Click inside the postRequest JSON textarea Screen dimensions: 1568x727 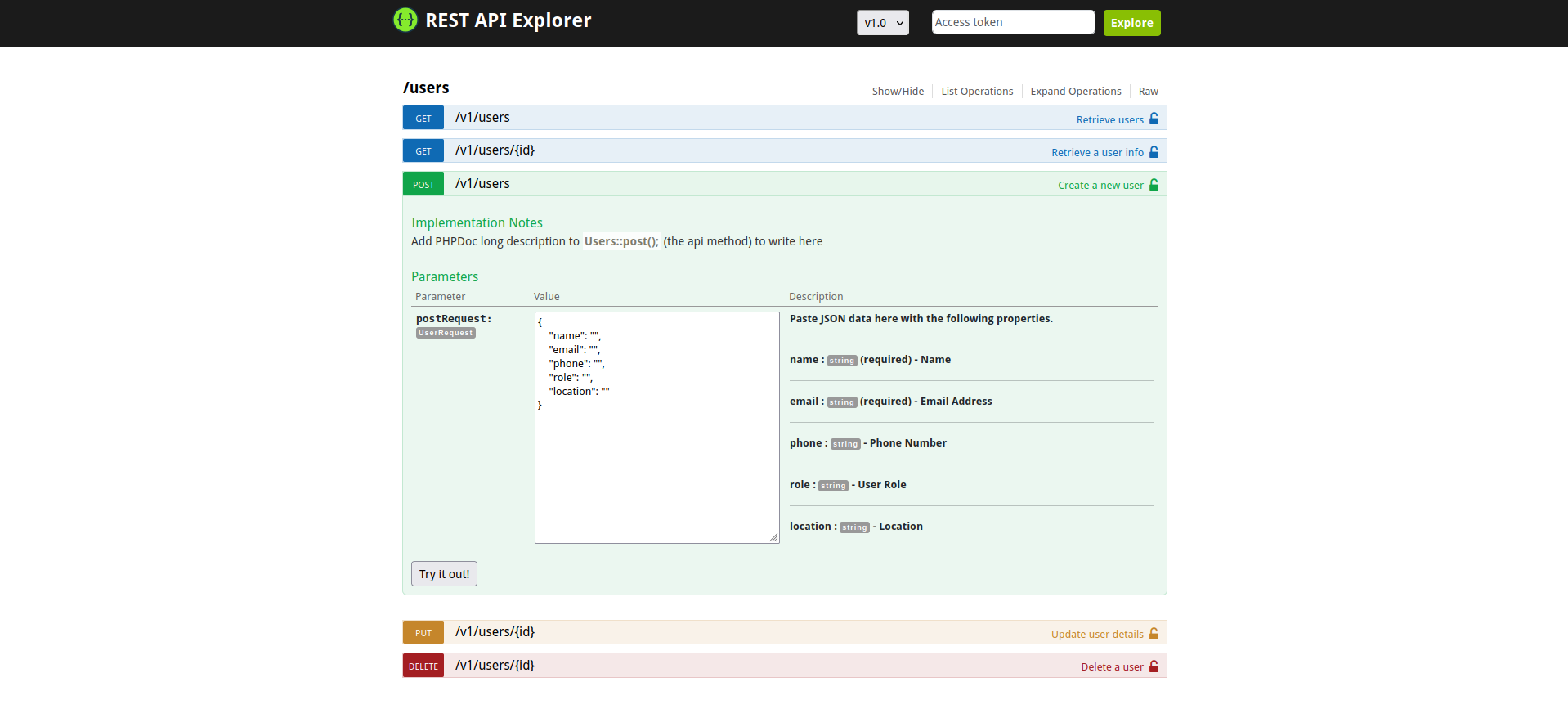pyautogui.click(x=656, y=466)
